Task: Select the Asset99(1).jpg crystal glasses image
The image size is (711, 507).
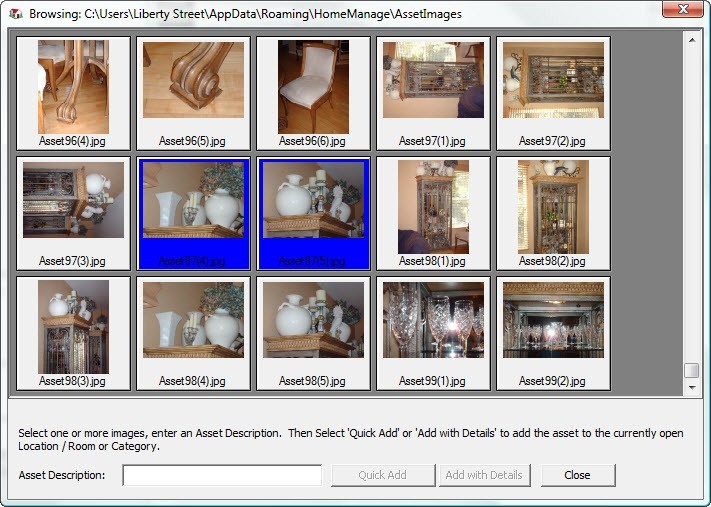Action: 433,333
